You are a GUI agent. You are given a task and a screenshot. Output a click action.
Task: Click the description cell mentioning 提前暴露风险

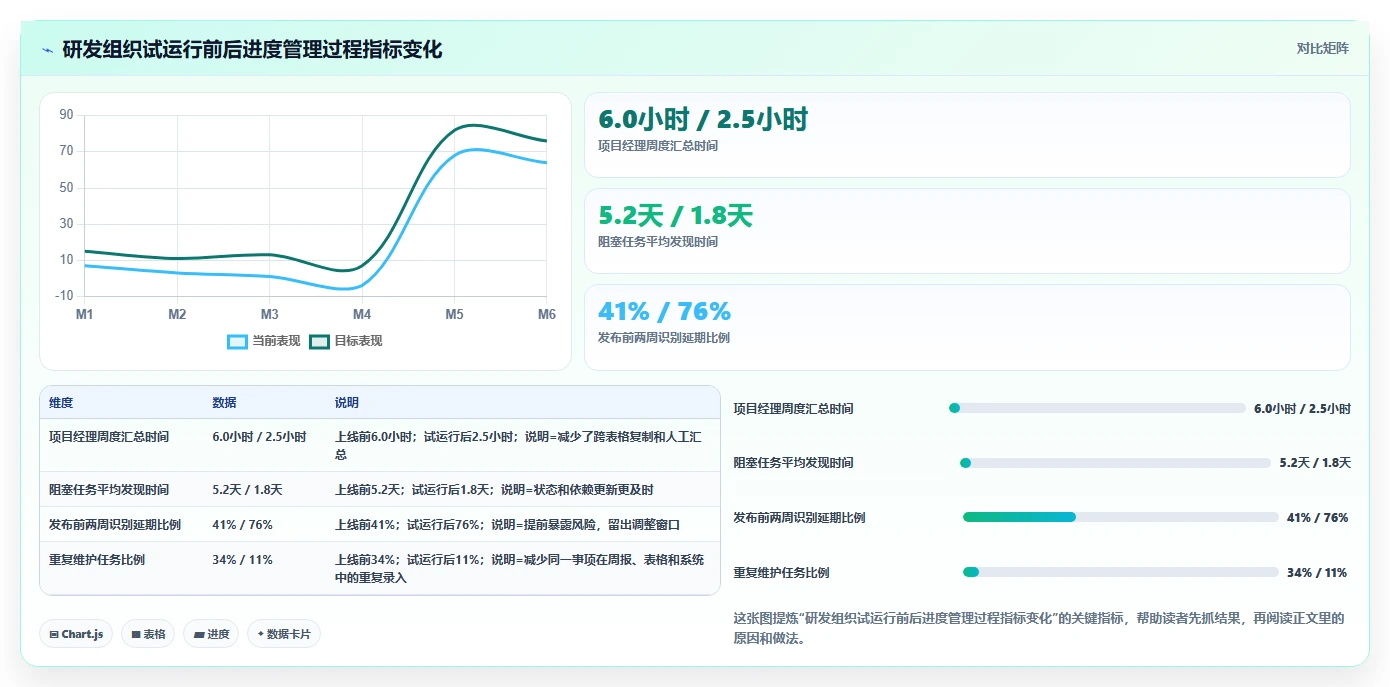(507, 525)
